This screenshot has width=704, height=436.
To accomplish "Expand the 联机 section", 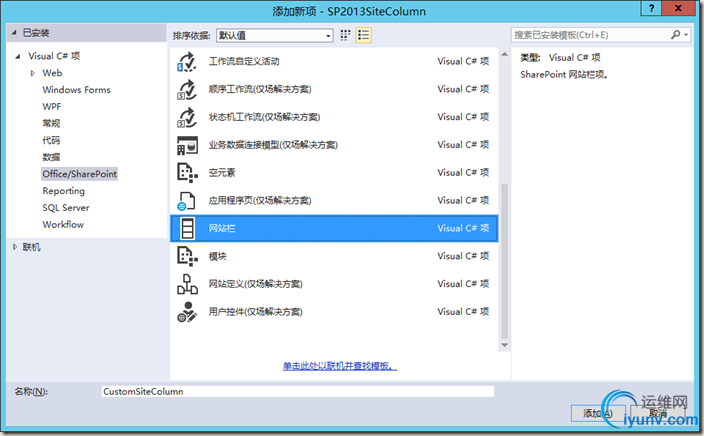I will [15, 247].
